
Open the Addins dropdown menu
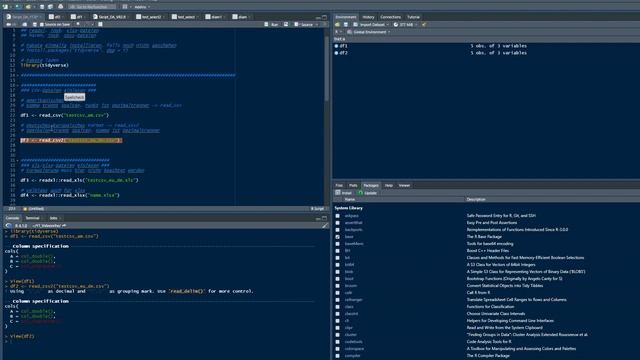142,7
